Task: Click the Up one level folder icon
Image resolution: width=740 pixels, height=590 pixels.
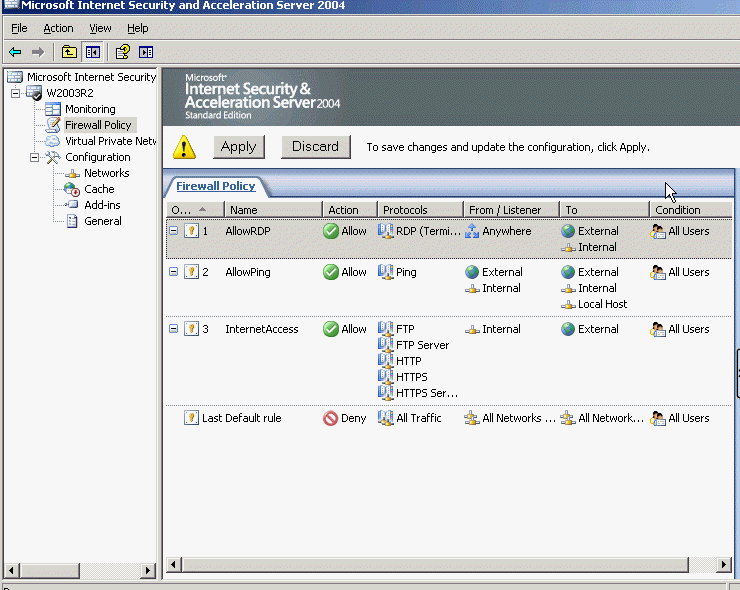Action: point(69,52)
